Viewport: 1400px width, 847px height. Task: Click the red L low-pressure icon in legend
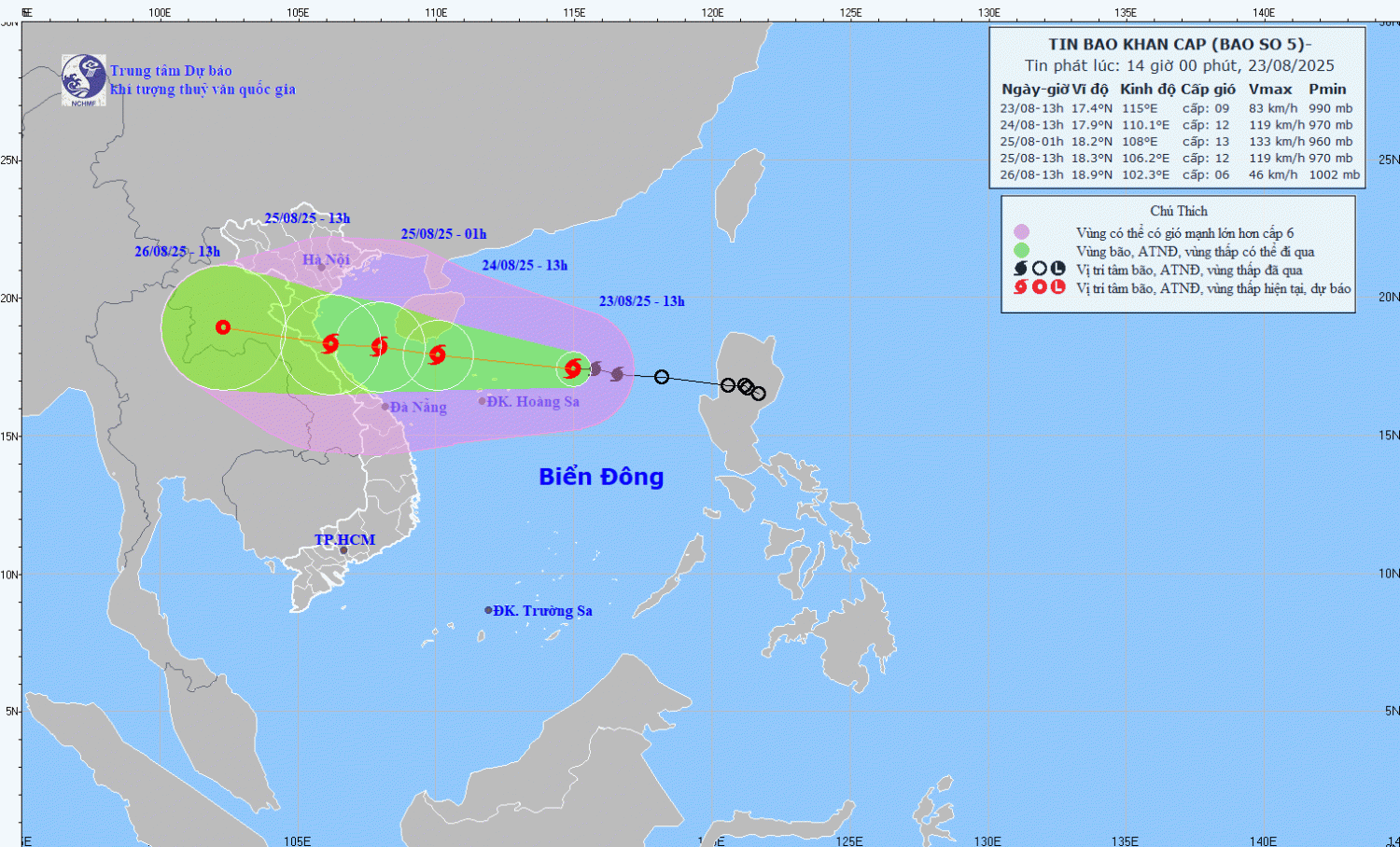pos(1057,287)
